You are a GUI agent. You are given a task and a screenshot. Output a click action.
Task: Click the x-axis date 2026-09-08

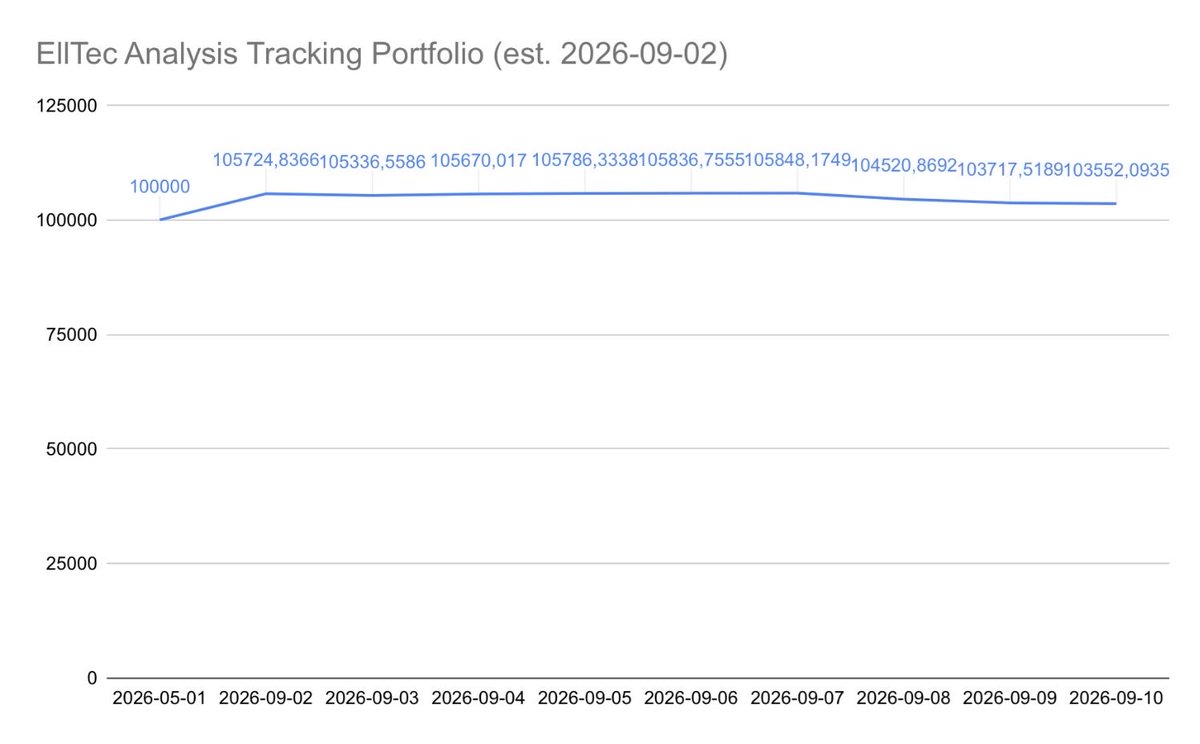click(903, 699)
